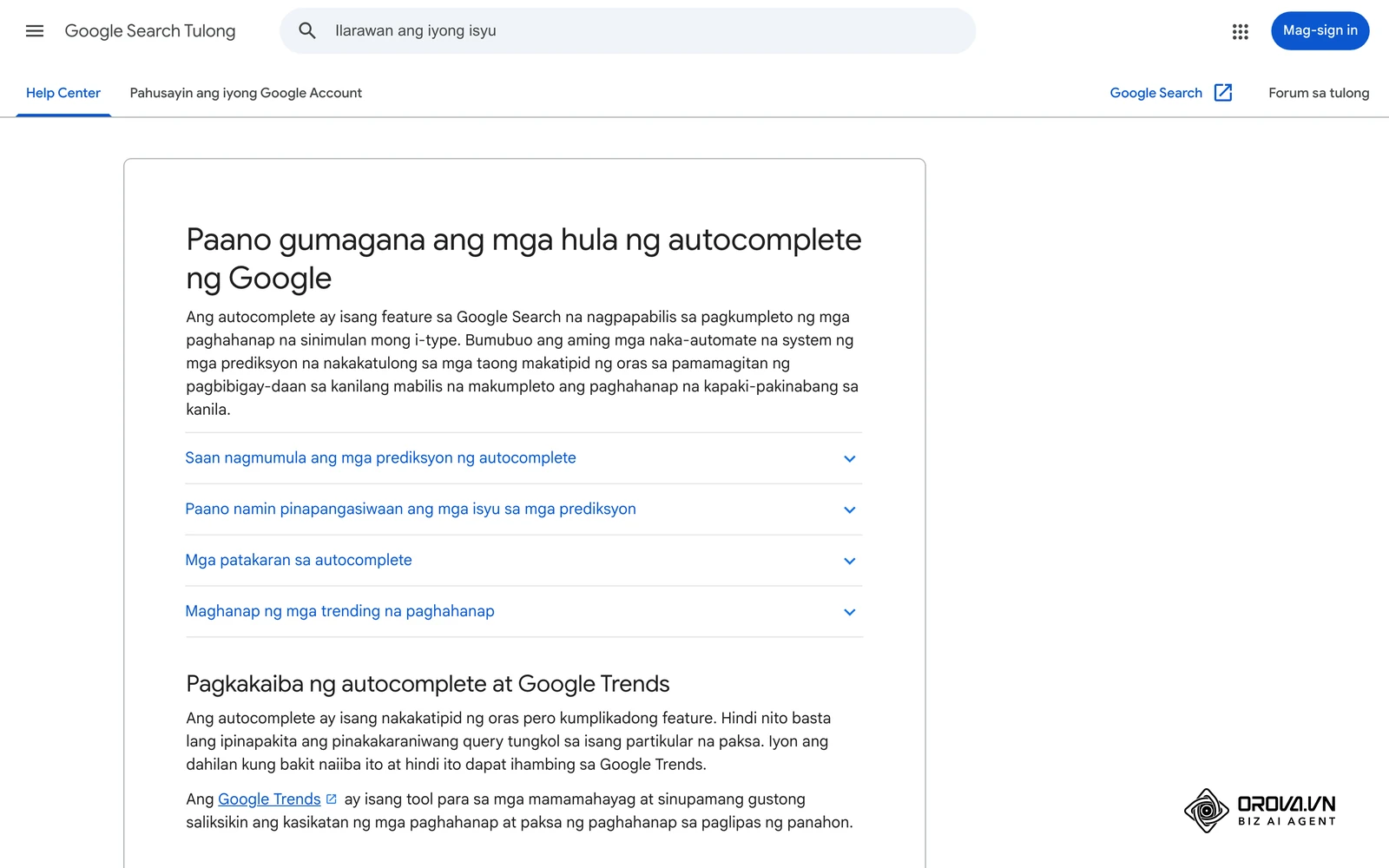Click external link icon beside Google Trends
The image size is (1389, 868).
pos(332,799)
